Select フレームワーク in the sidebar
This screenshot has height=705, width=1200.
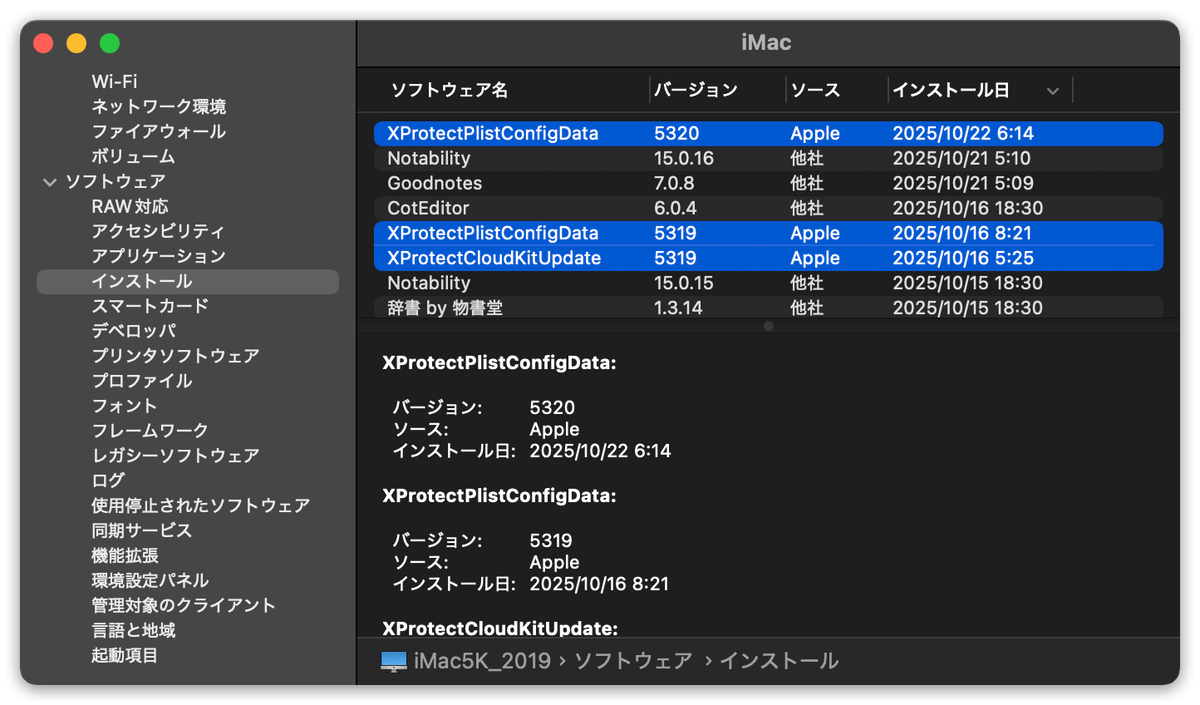point(150,431)
